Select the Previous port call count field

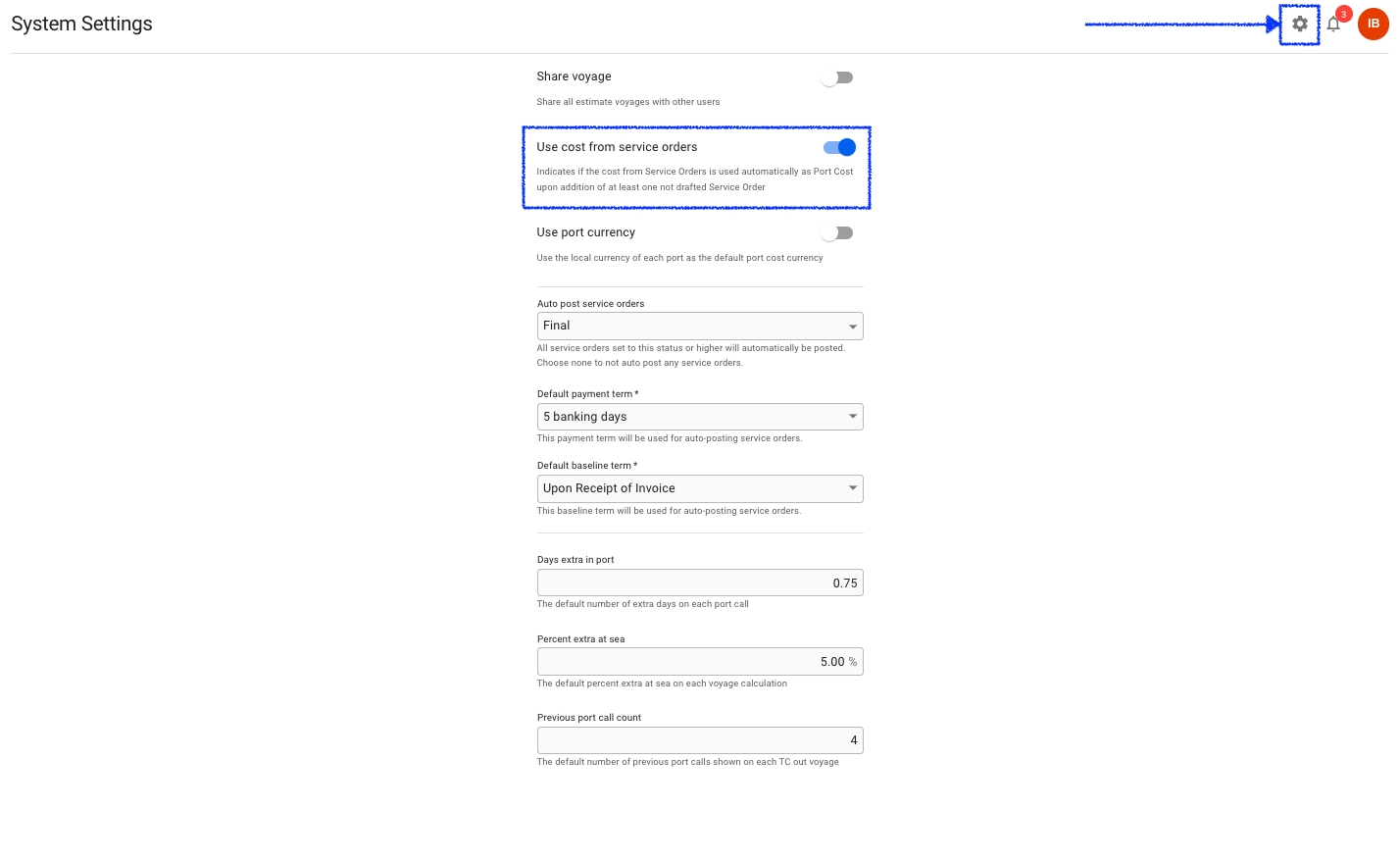(700, 740)
